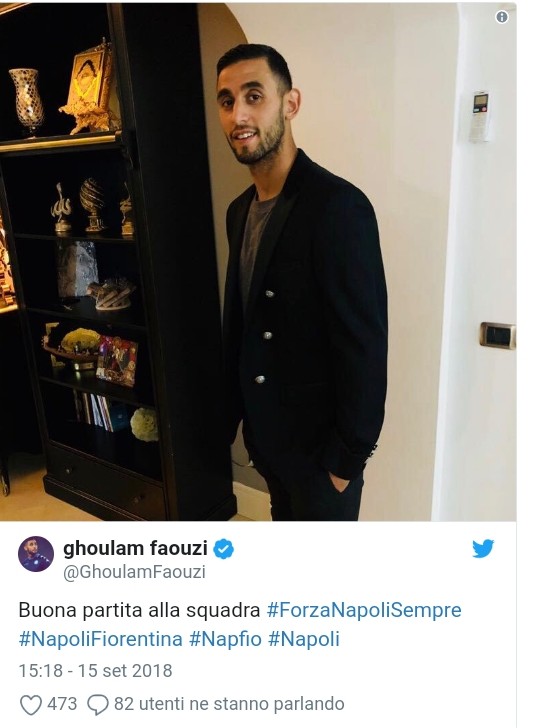Image resolution: width=535 pixels, height=728 pixels.
Task: Click the speech bubble reply icon
Action: pos(98,705)
